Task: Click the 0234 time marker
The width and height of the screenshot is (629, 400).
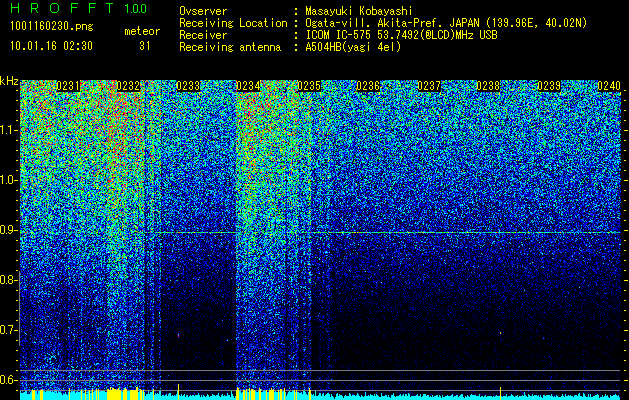Action: click(248, 86)
